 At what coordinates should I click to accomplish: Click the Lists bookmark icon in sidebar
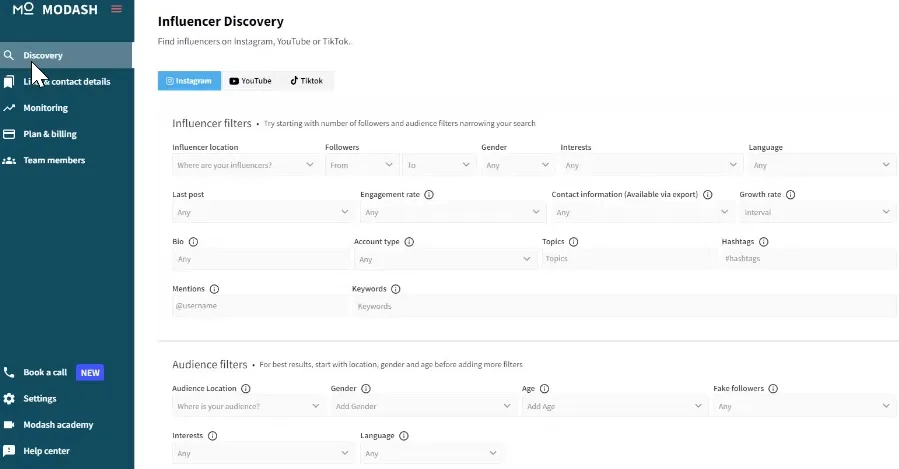(x=9, y=81)
